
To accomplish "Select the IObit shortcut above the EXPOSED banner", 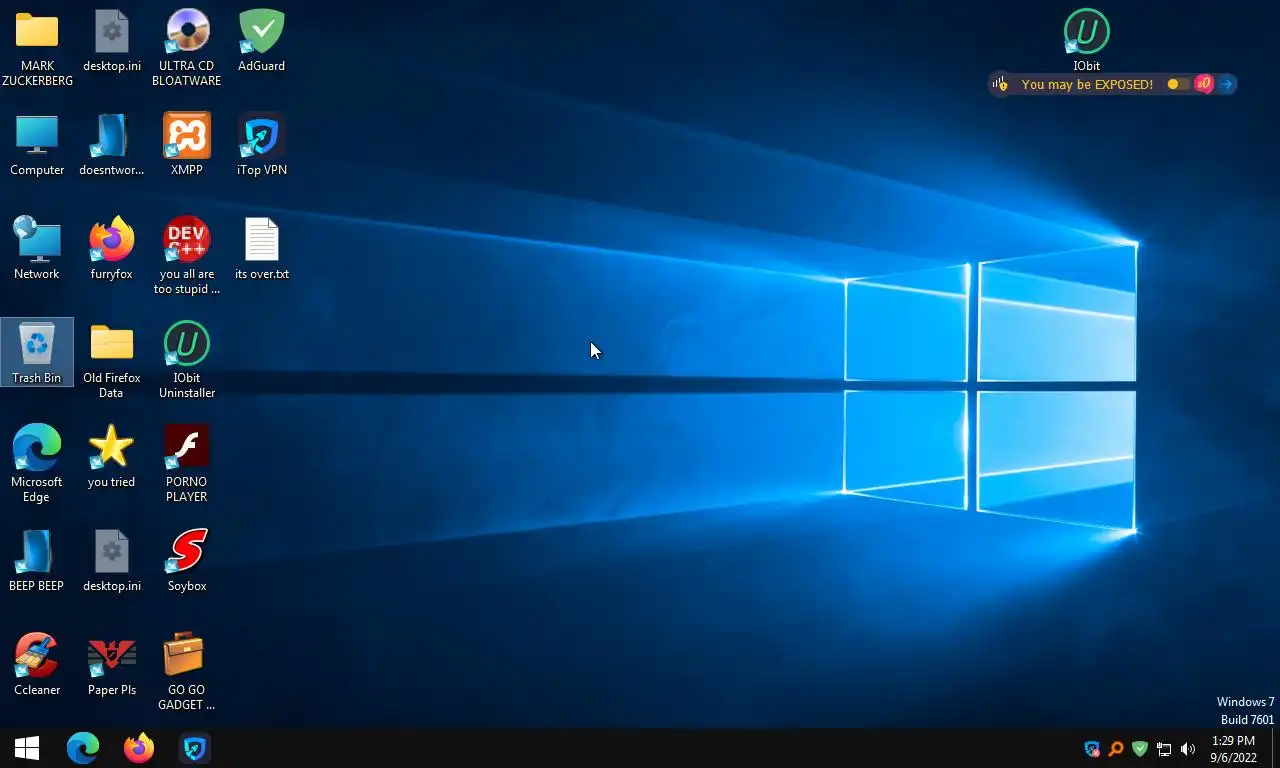I will coord(1087,41).
